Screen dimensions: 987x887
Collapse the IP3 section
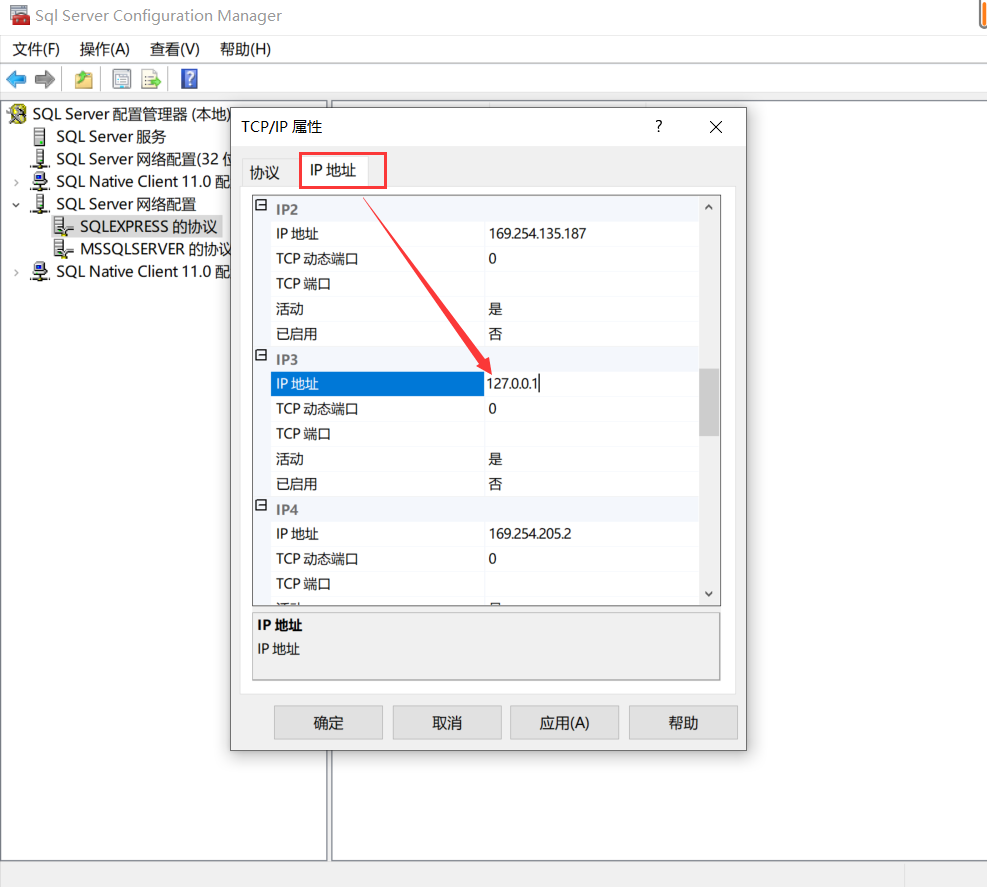[x=261, y=355]
